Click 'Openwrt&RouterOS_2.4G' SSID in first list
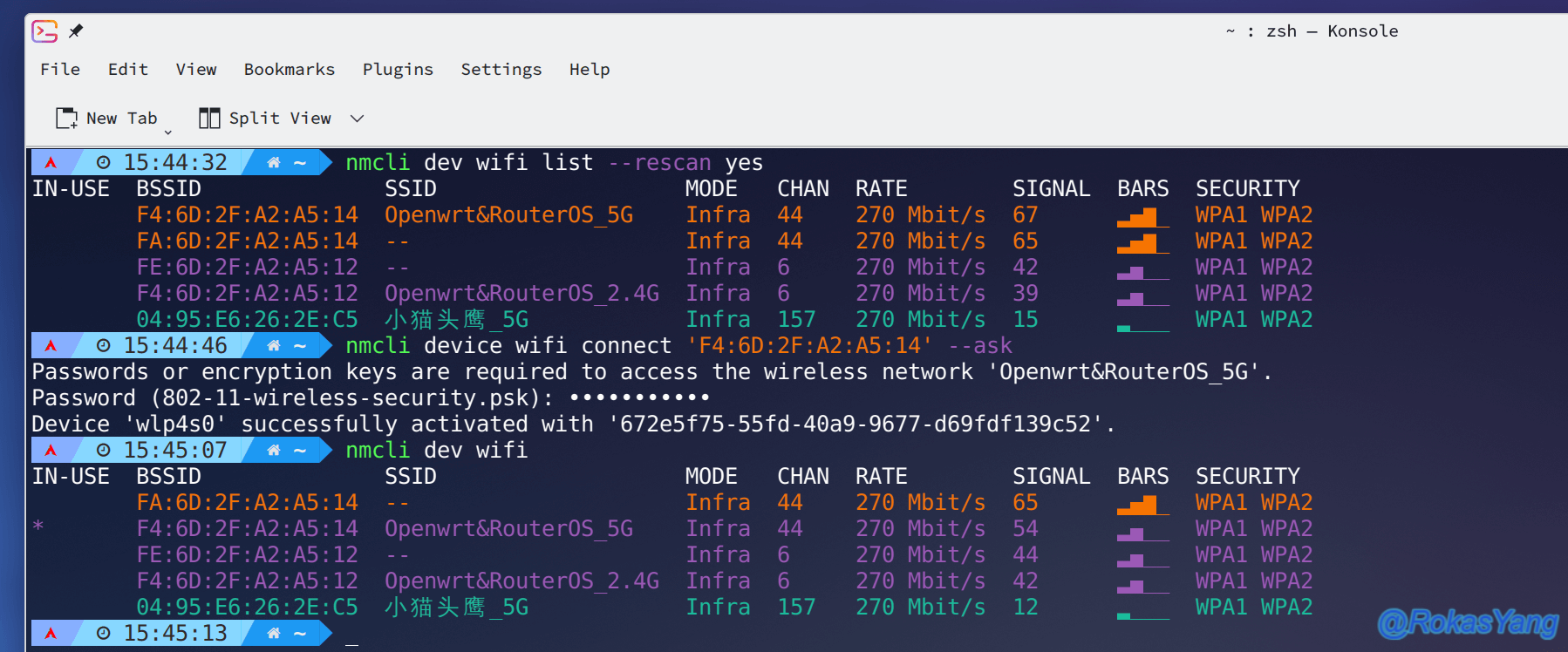Image resolution: width=1568 pixels, height=652 pixels. coord(522,293)
